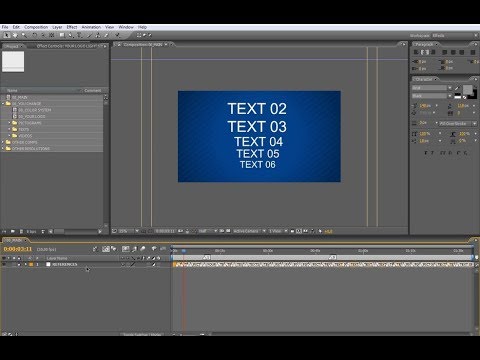
Task: Select the Rectangle mask tool
Action: [x=62, y=35]
